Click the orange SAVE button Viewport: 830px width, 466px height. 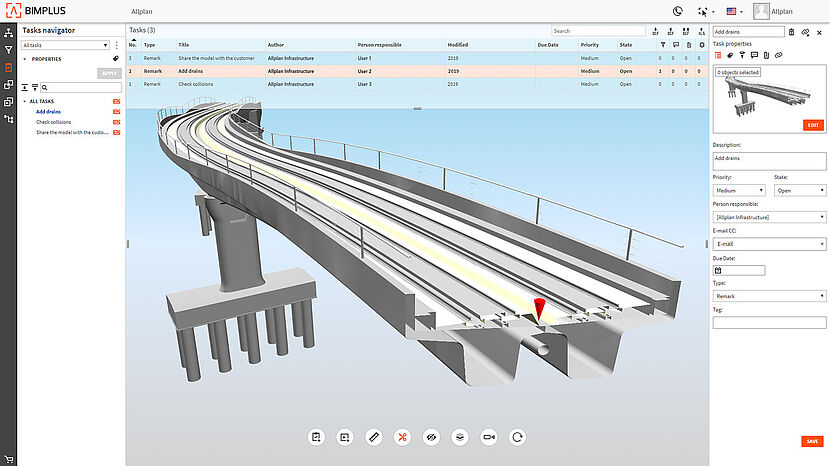[x=812, y=441]
